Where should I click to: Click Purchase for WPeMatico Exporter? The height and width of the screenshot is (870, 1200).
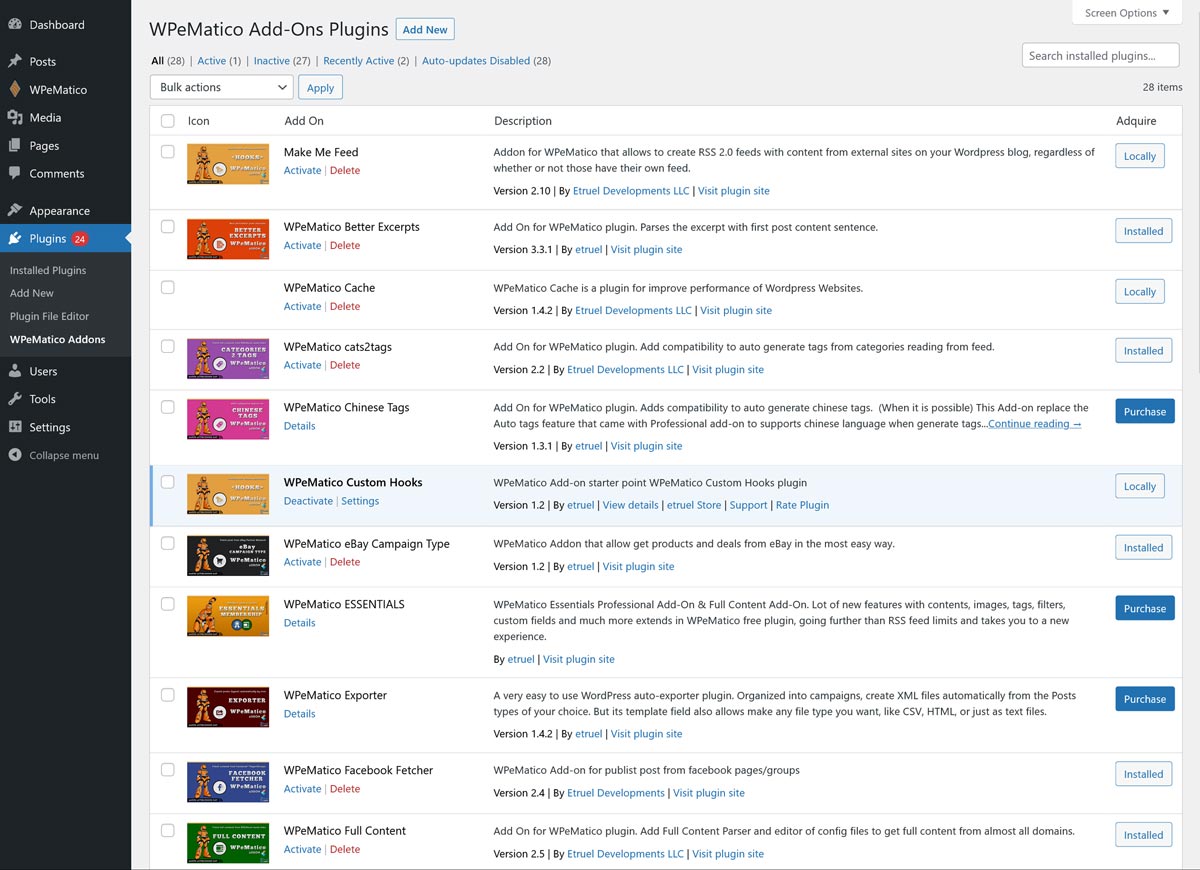tap(1145, 699)
